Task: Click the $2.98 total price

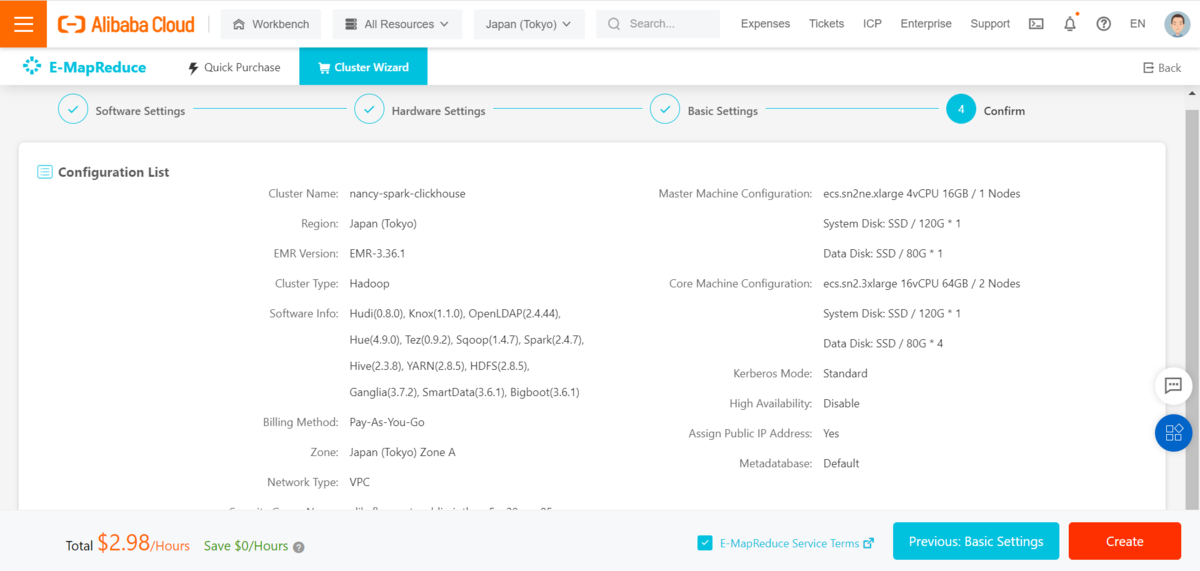Action: 124,543
